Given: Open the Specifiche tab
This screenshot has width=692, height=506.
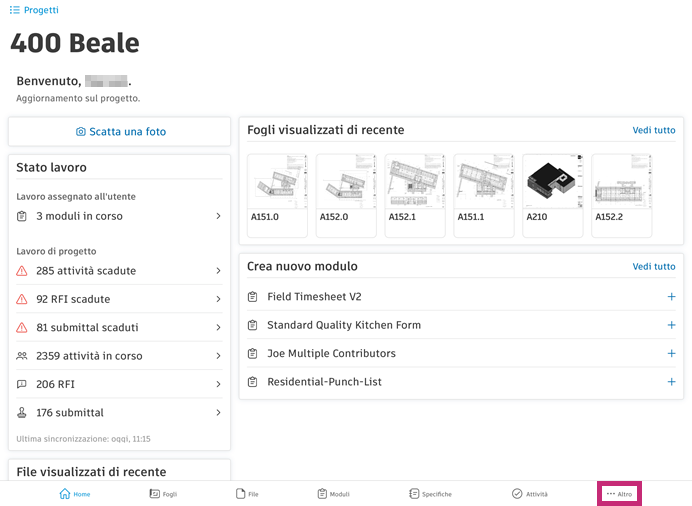Looking at the screenshot, I should 430,494.
